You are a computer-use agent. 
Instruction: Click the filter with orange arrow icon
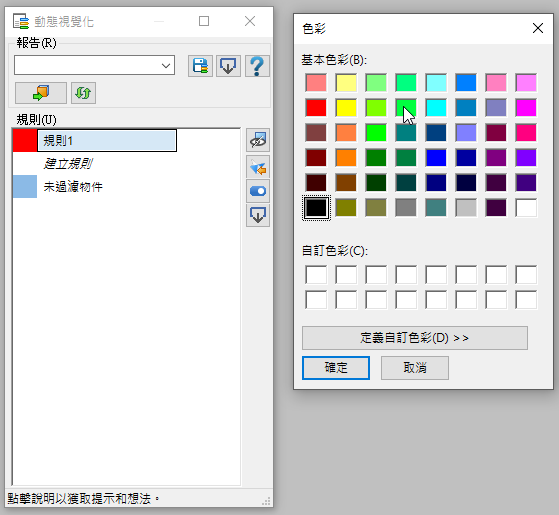pyautogui.click(x=258, y=167)
